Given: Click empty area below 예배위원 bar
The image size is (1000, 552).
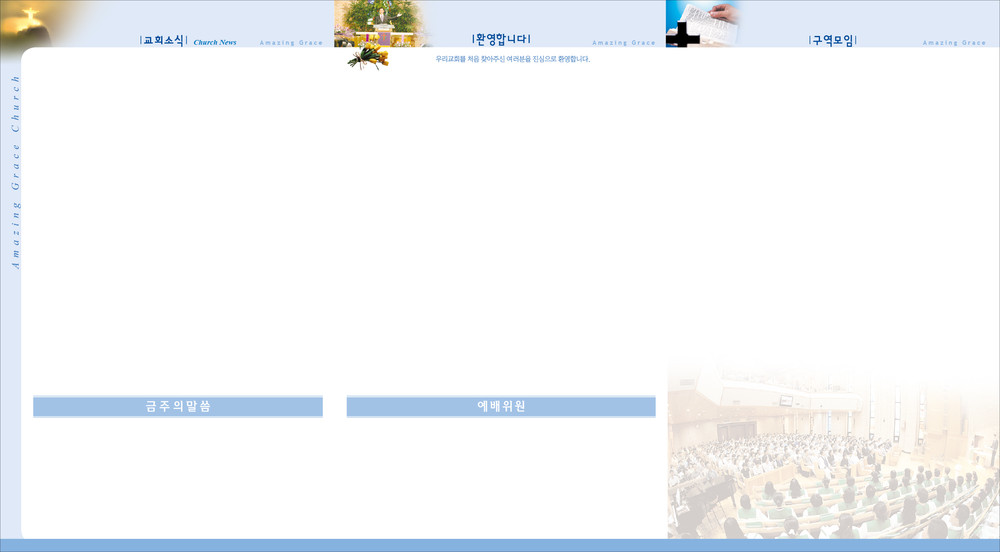Looking at the screenshot, I should pyautogui.click(x=501, y=475).
